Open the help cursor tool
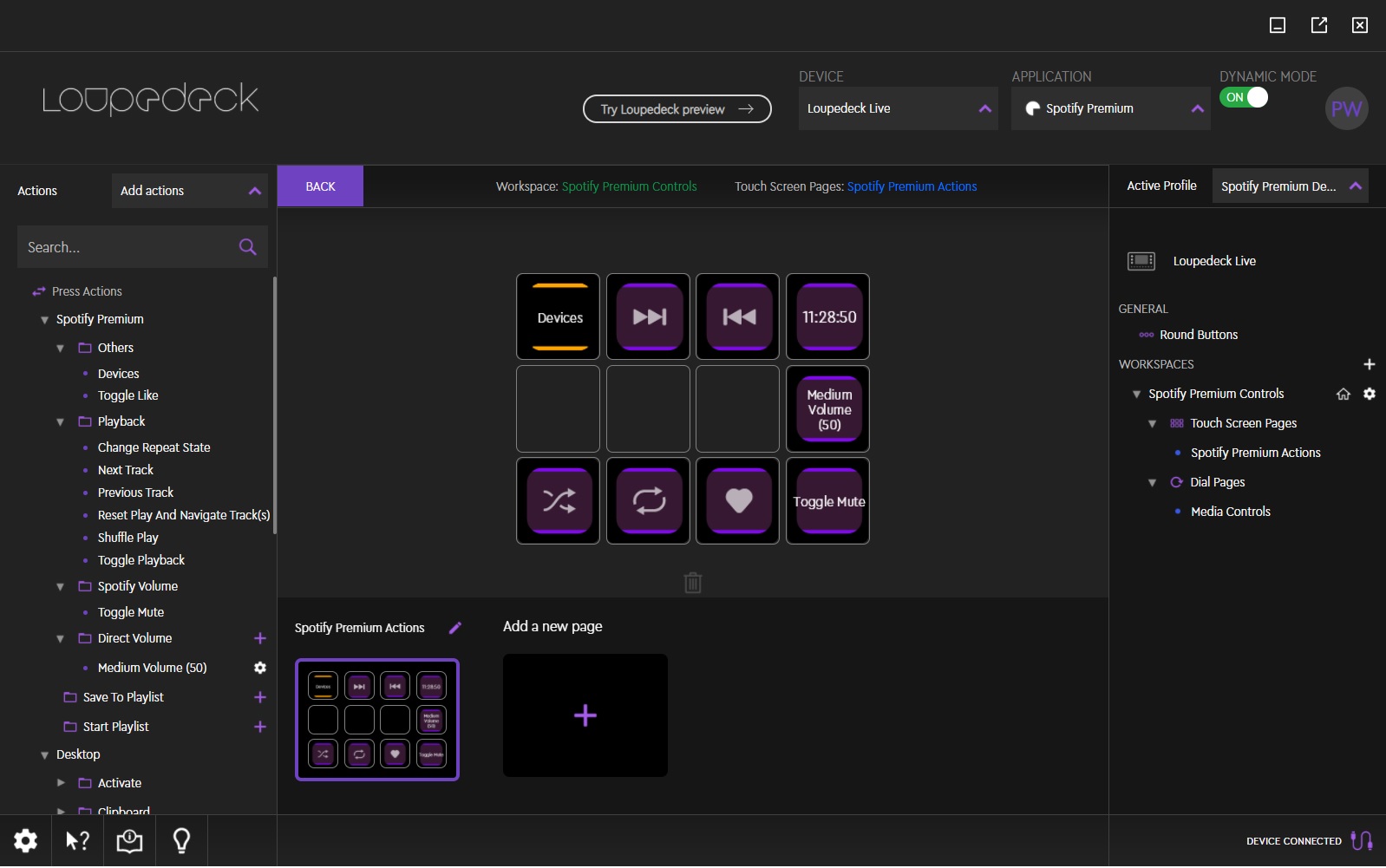This screenshot has height=868, width=1386. tap(78, 840)
